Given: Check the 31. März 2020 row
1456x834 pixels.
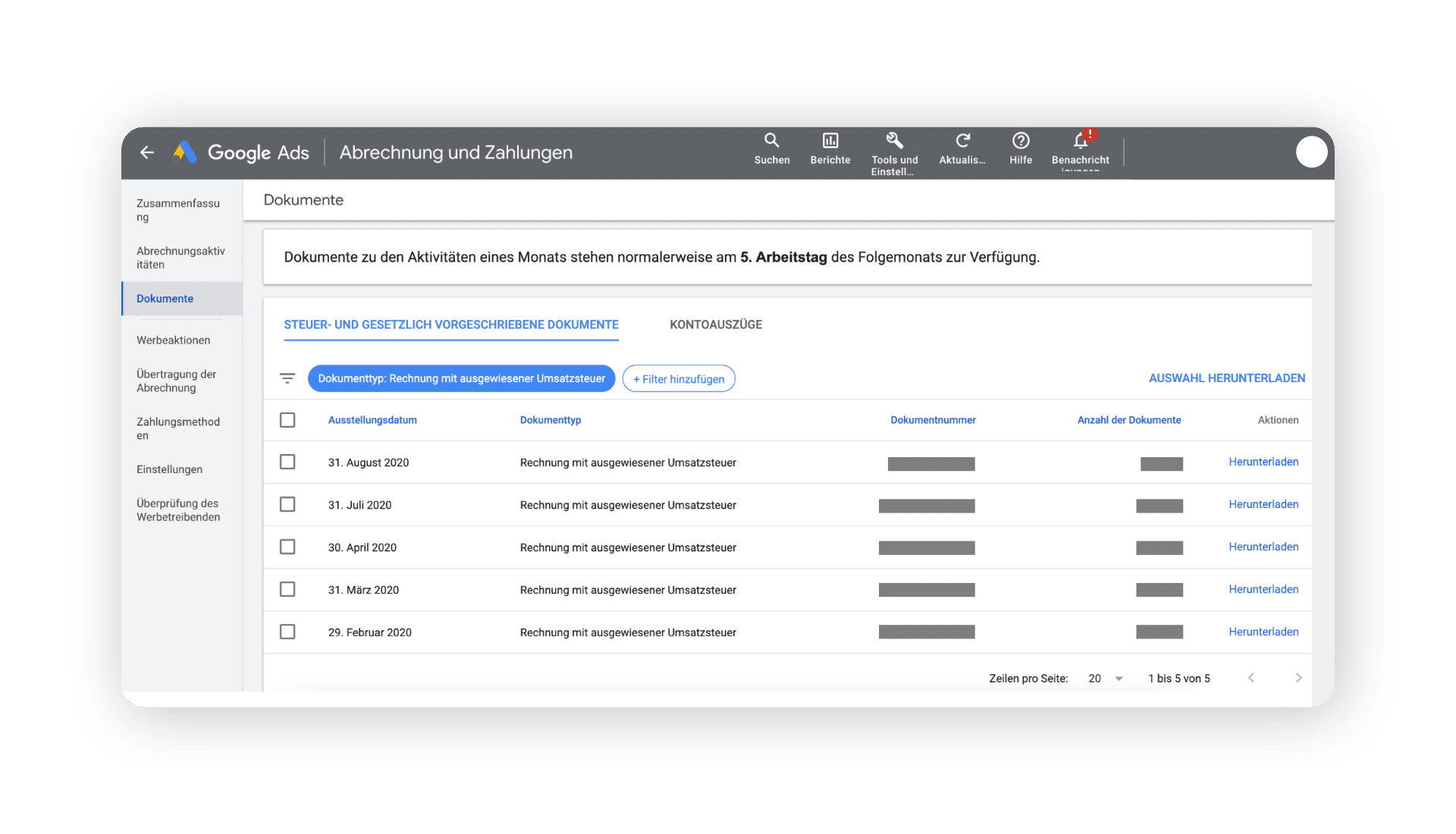Looking at the screenshot, I should [x=287, y=589].
